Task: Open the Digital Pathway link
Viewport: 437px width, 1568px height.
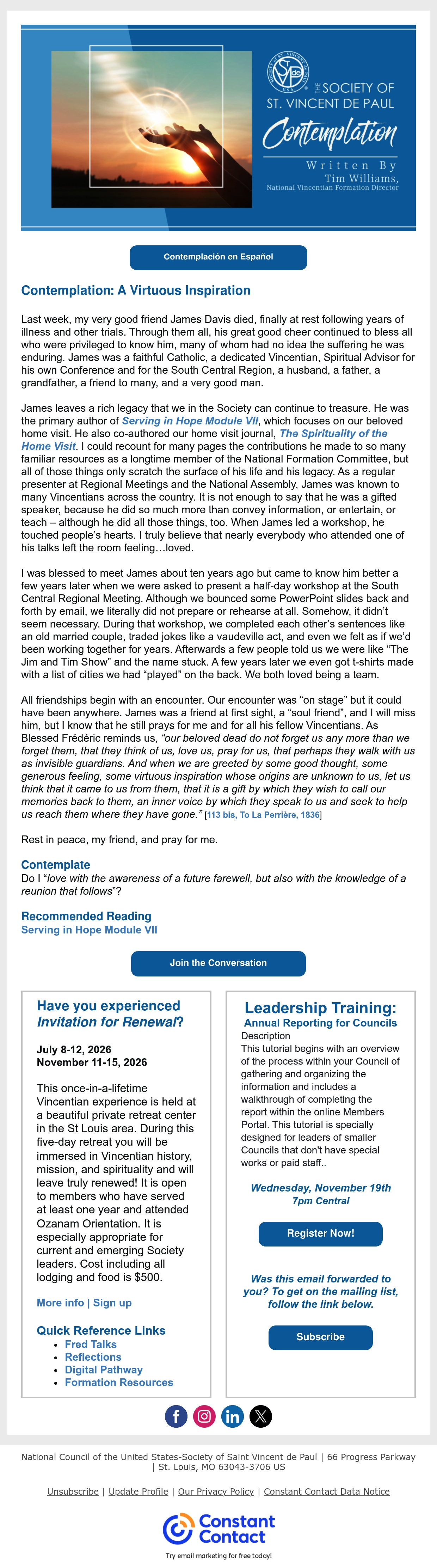Action: (104, 1370)
